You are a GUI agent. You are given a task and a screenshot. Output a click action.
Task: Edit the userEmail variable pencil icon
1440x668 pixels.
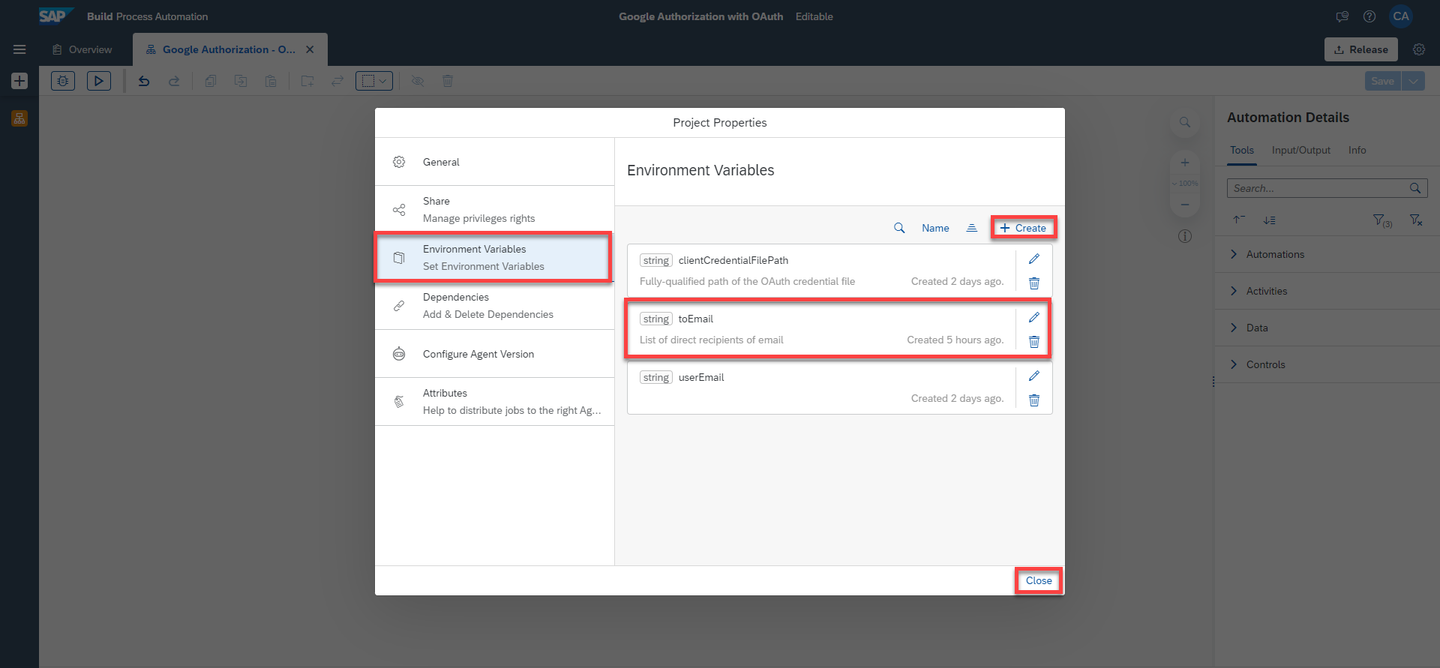pyautogui.click(x=1034, y=376)
